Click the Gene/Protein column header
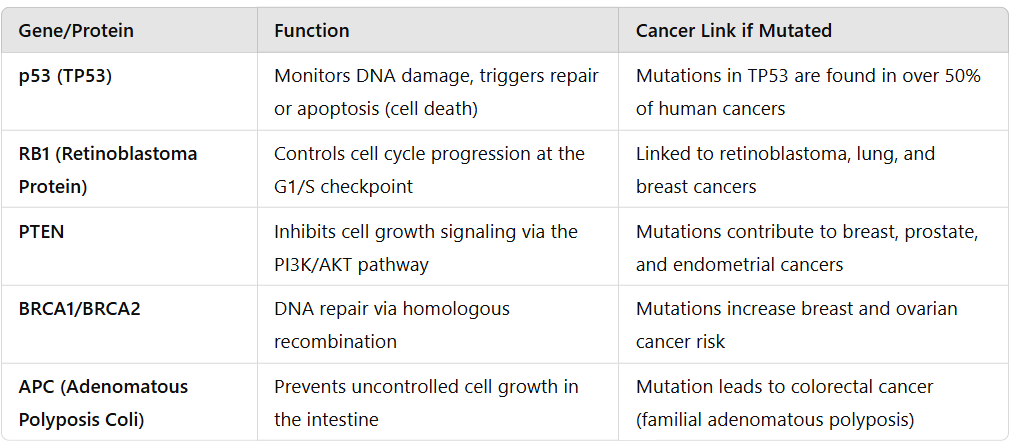The width and height of the screenshot is (1015, 447). click(x=76, y=31)
